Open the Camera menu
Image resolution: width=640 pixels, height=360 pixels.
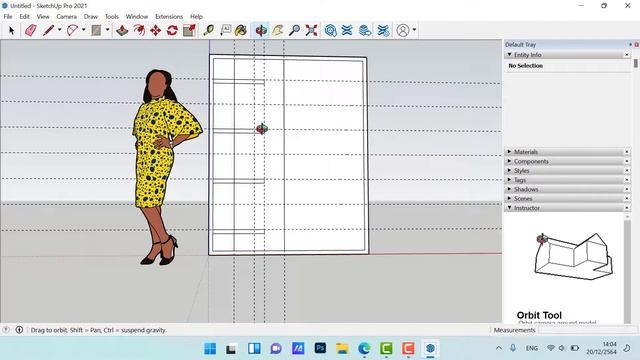67,17
